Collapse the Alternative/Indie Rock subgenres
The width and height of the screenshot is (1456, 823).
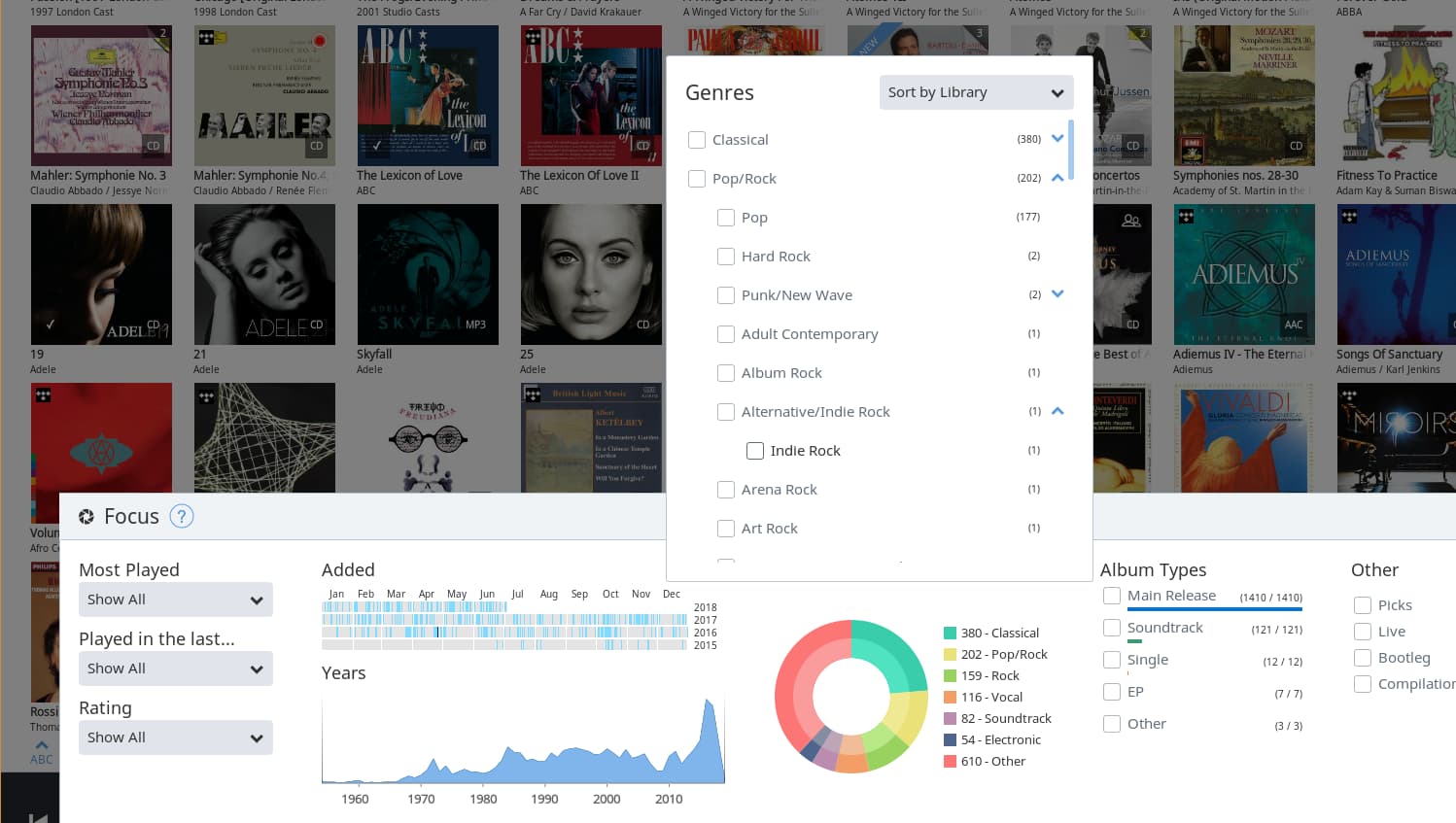(1057, 411)
